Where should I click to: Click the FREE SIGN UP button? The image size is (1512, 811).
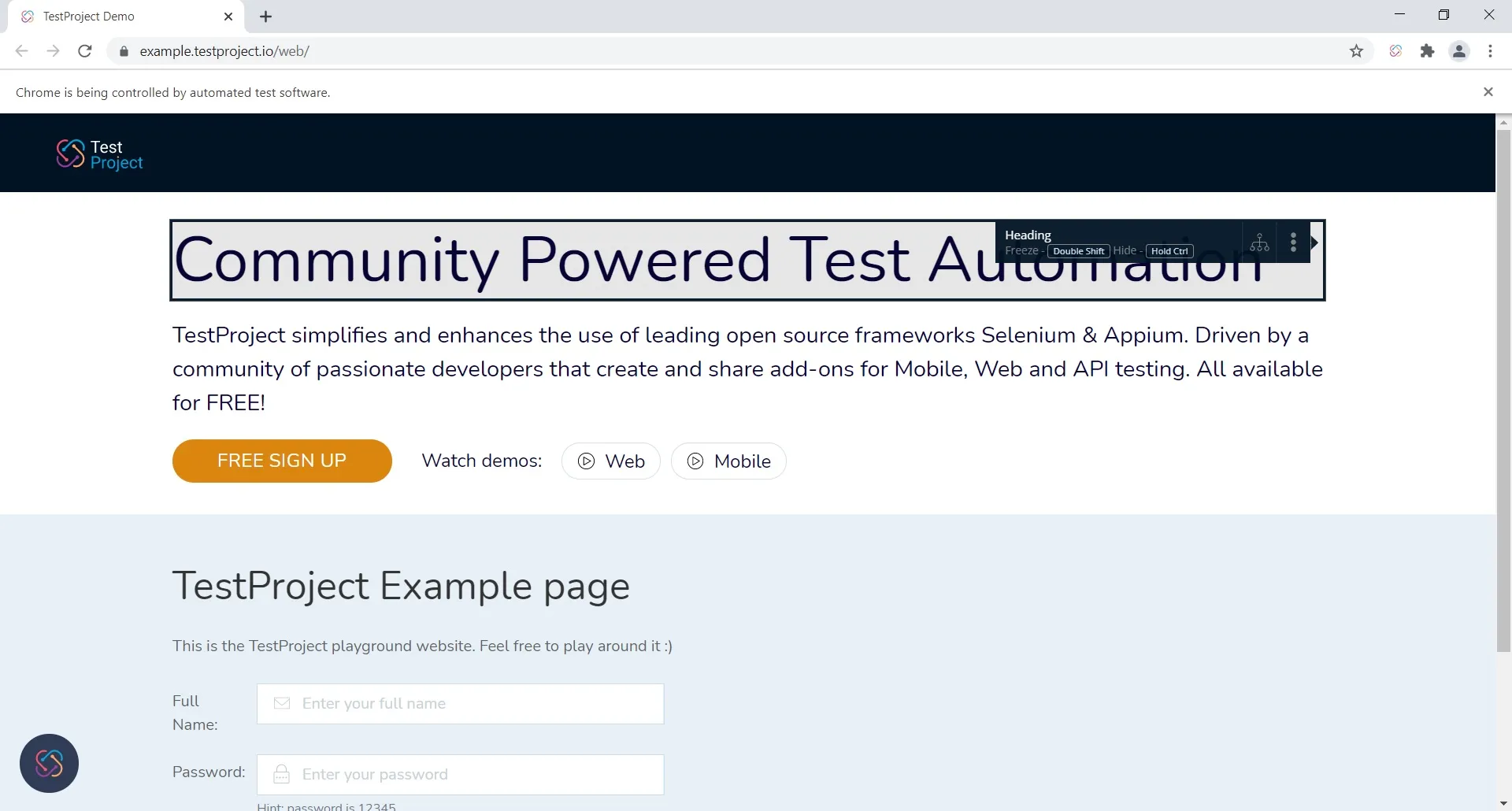click(x=282, y=461)
